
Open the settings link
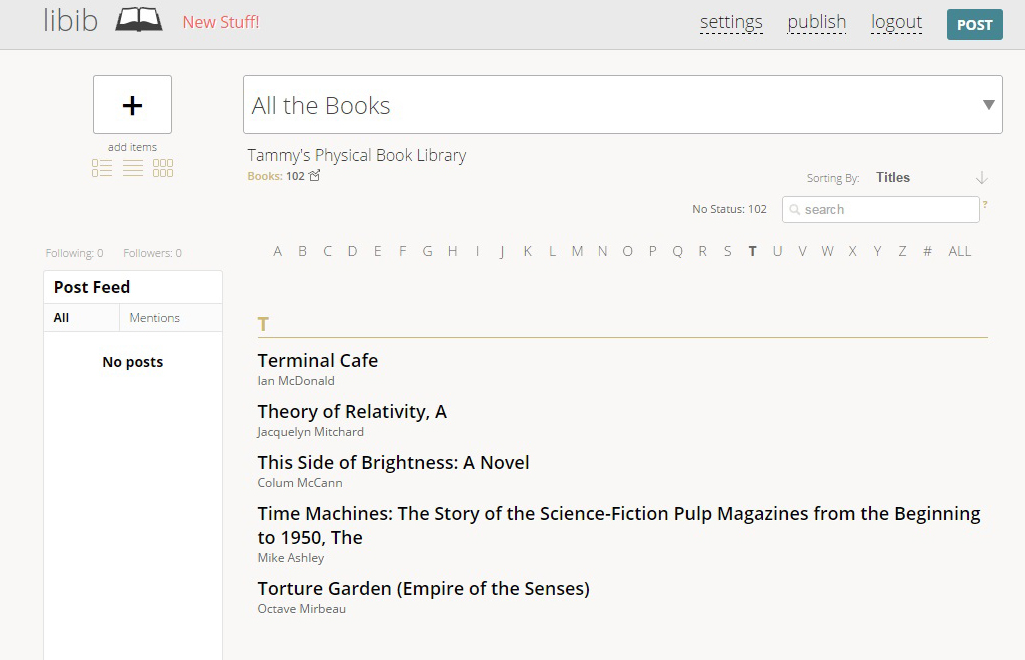(x=731, y=22)
